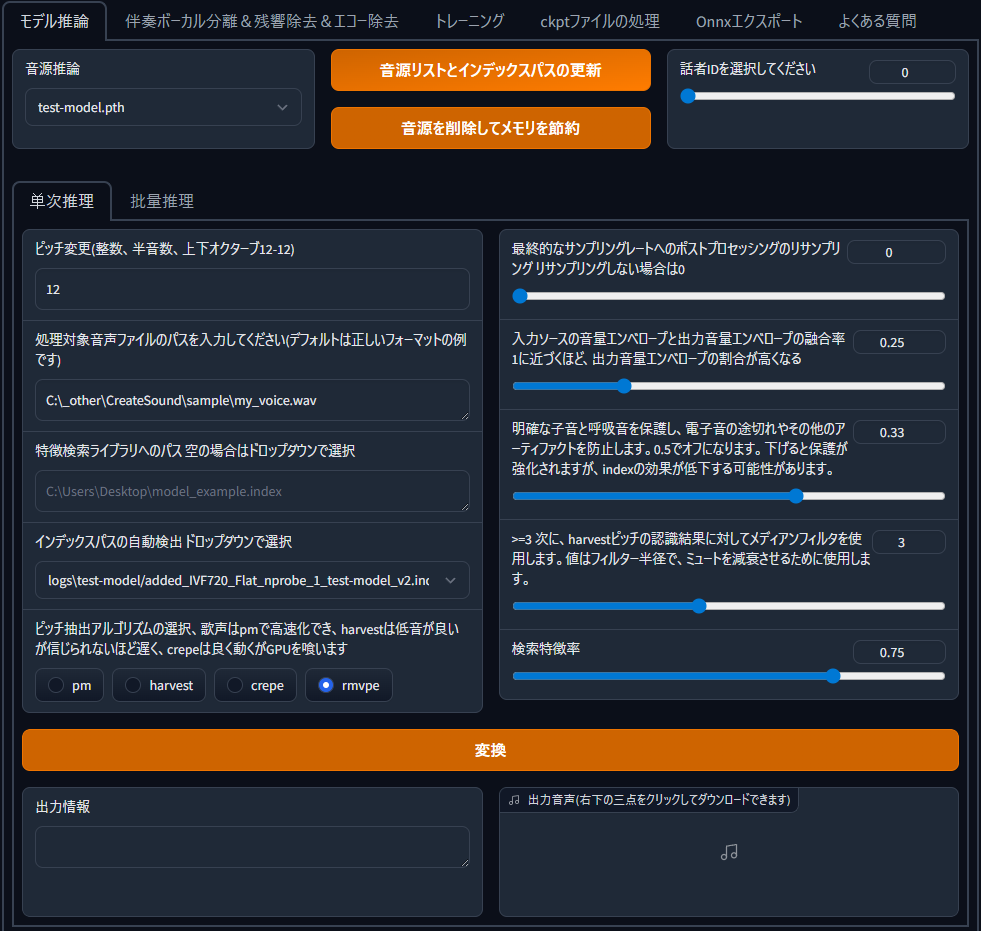Screen dimensions: 981x931
Task: Switch to the トレーニング tab
Action: [469, 21]
